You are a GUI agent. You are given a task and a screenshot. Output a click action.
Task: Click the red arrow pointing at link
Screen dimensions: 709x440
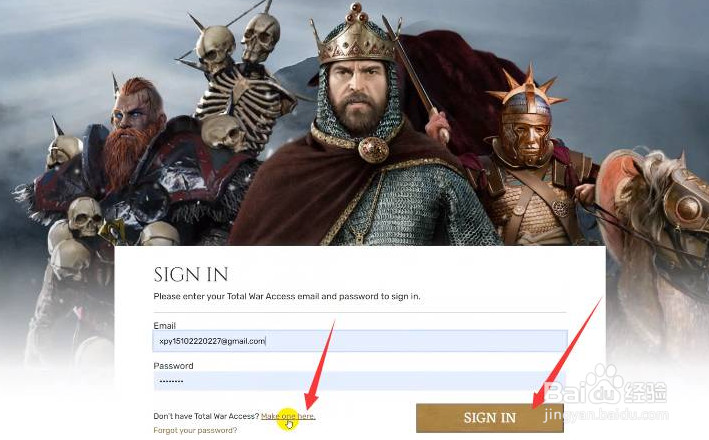coord(320,364)
